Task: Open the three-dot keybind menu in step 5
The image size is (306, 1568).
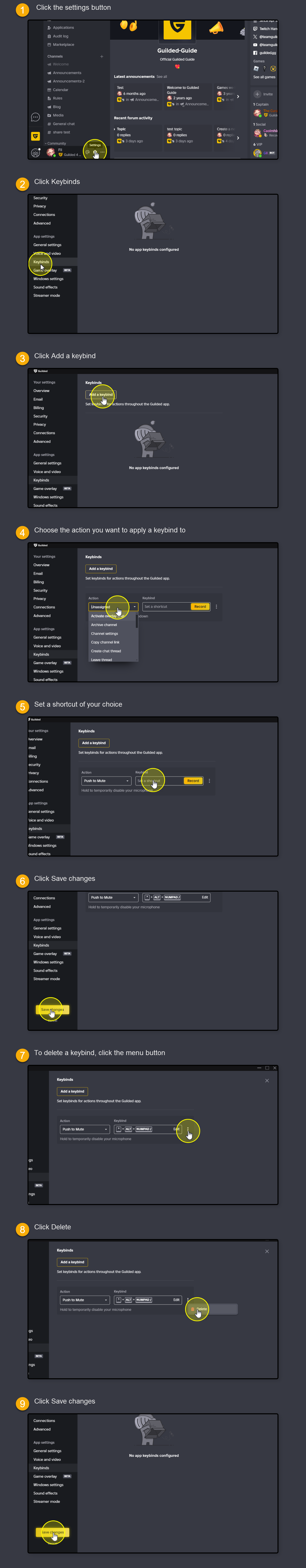Action: pos(209,781)
